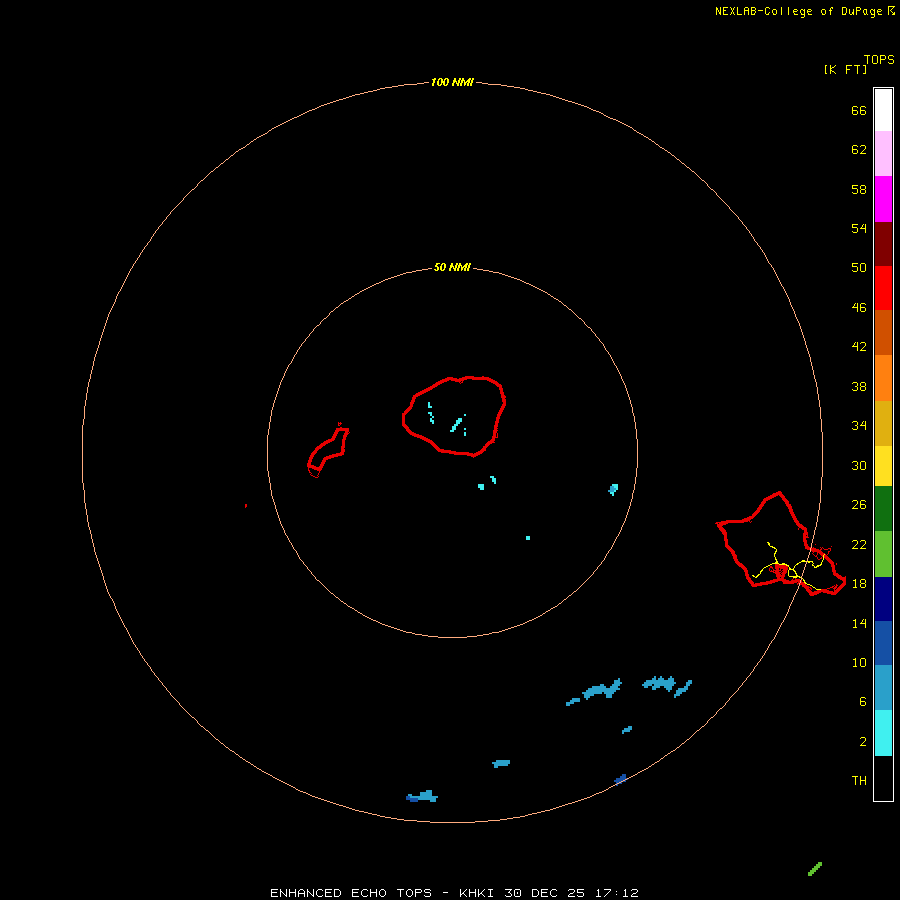The width and height of the screenshot is (900, 900).
Task: Click the 2 value on the legend
Action: coord(862,742)
